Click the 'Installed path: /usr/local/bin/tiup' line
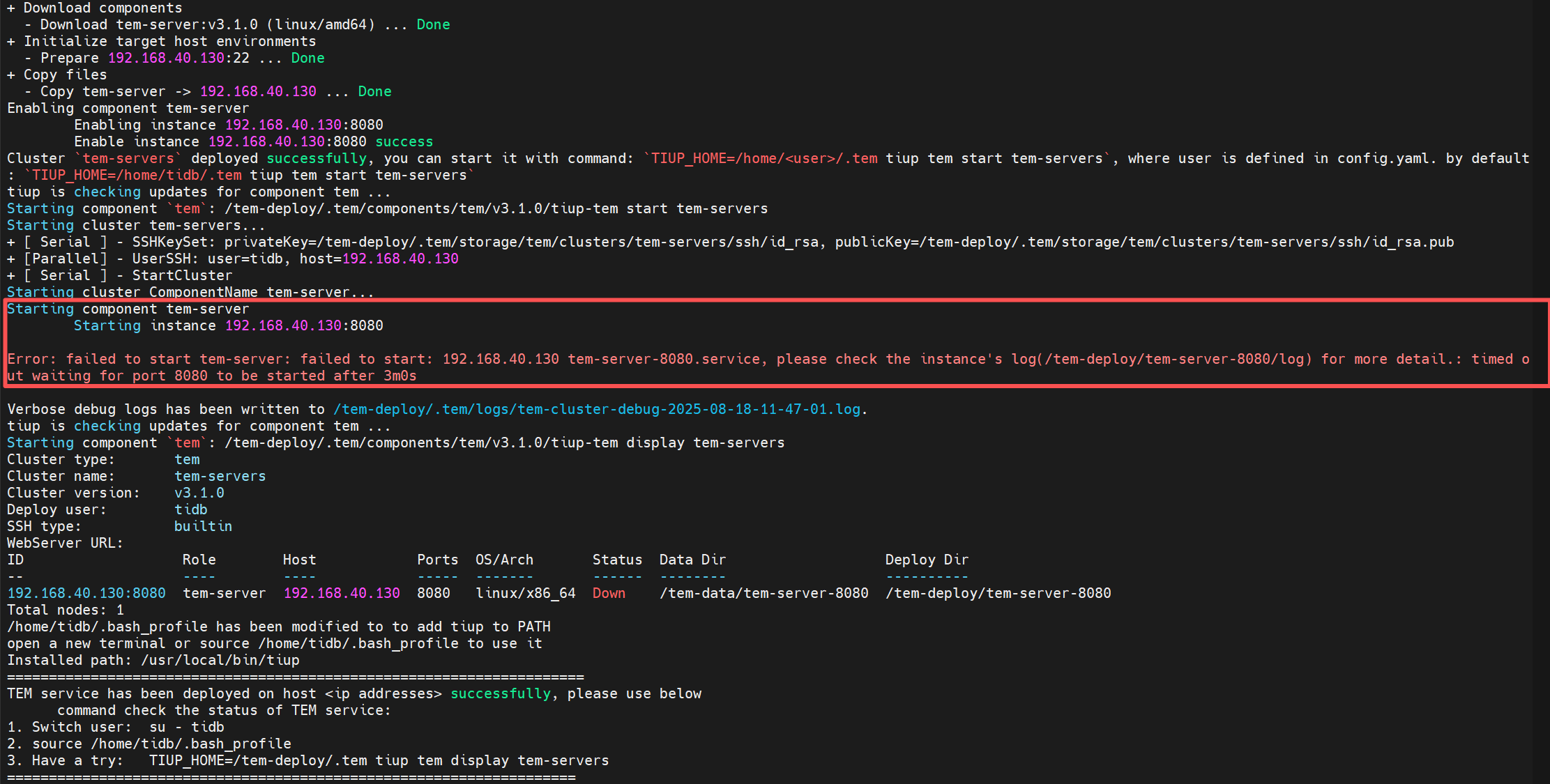Screen dimensions: 1550x784 point(153,660)
